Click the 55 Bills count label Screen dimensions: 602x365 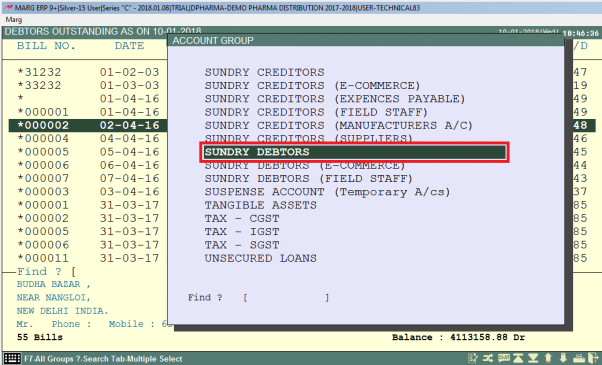[x=40, y=337]
